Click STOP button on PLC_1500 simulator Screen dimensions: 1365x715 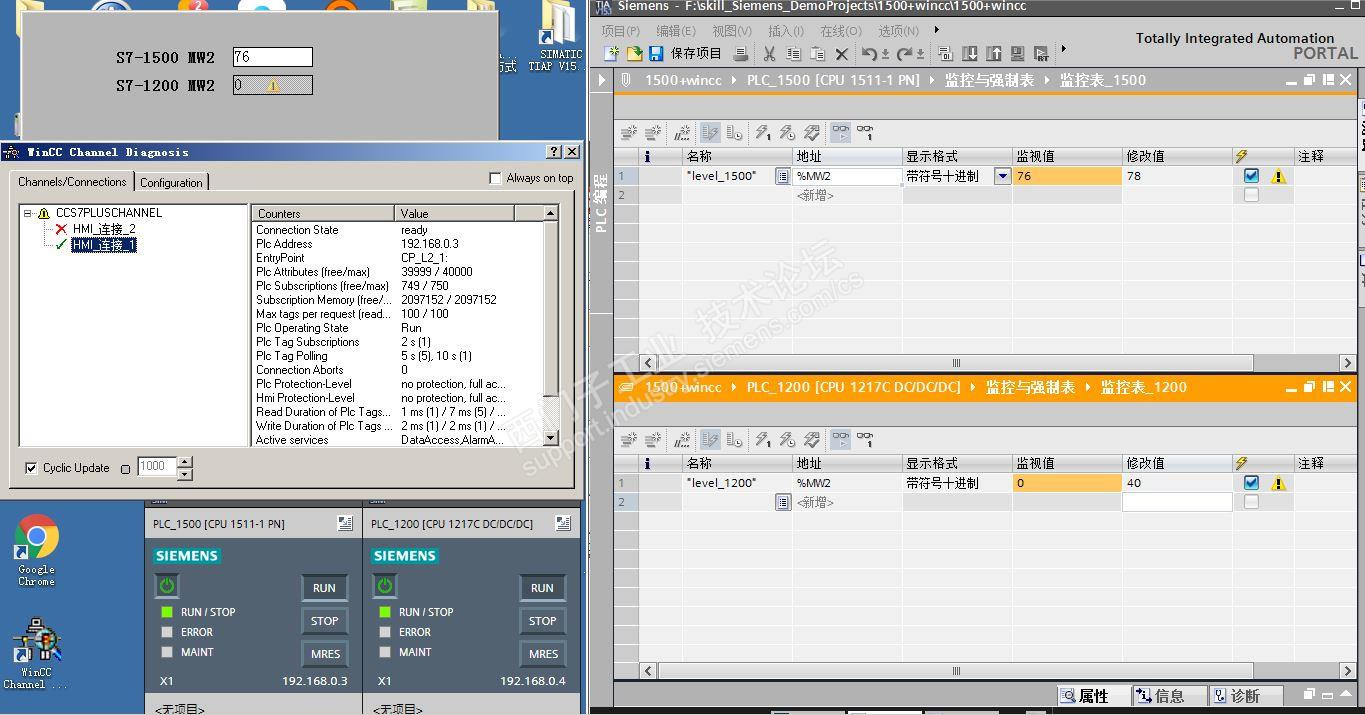324,621
